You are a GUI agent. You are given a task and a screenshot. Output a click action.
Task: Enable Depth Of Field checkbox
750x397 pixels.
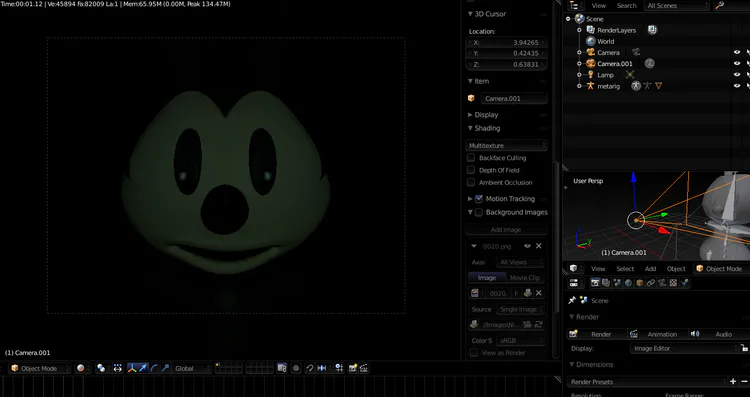tap(471, 170)
